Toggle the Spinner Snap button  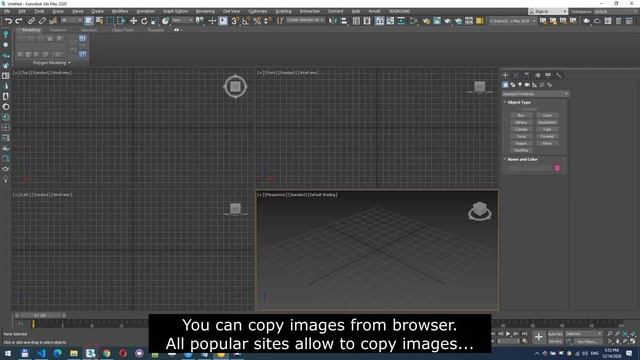pyautogui.click(x=268, y=21)
